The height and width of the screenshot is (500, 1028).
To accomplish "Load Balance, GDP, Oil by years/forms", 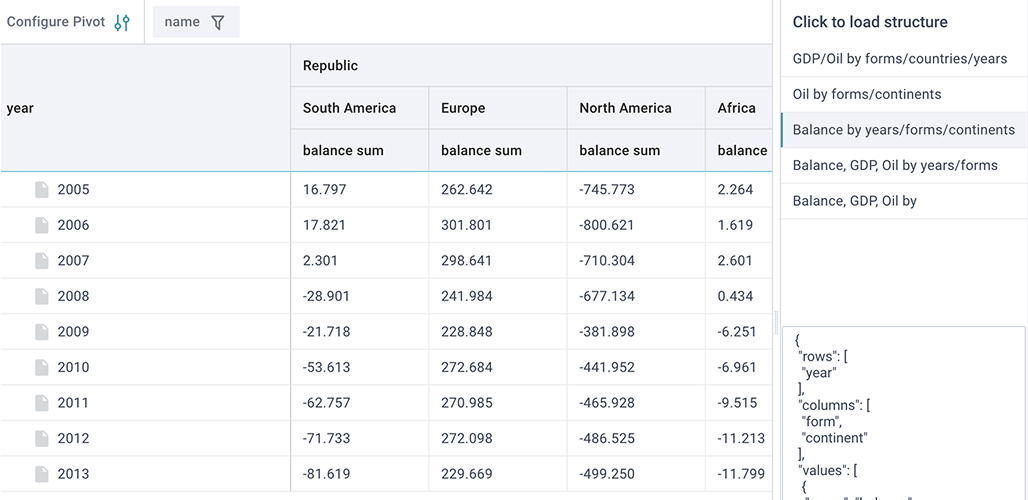I will [x=895, y=165].
